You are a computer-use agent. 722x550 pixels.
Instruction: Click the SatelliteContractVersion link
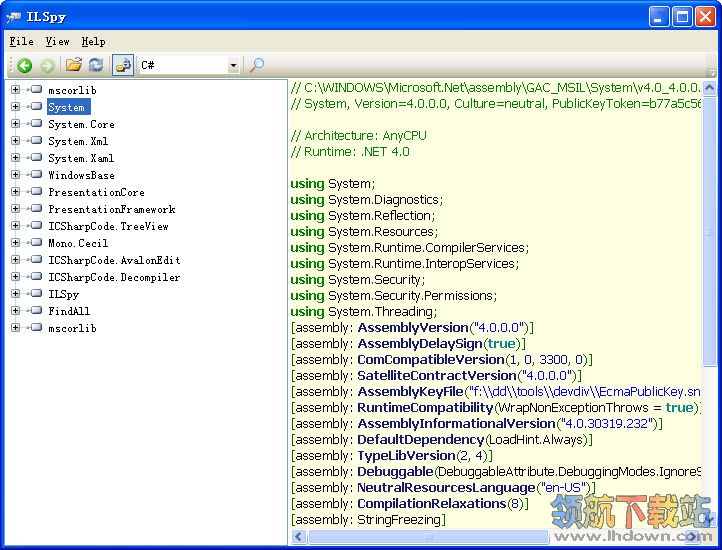tap(437, 375)
